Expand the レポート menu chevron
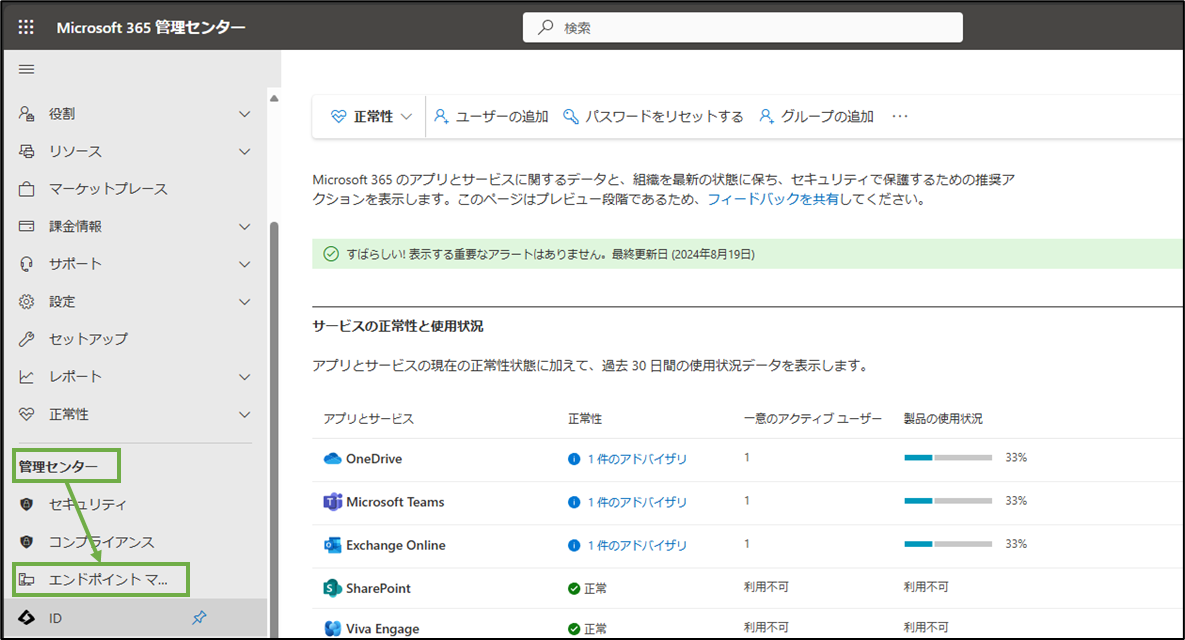 tap(244, 377)
